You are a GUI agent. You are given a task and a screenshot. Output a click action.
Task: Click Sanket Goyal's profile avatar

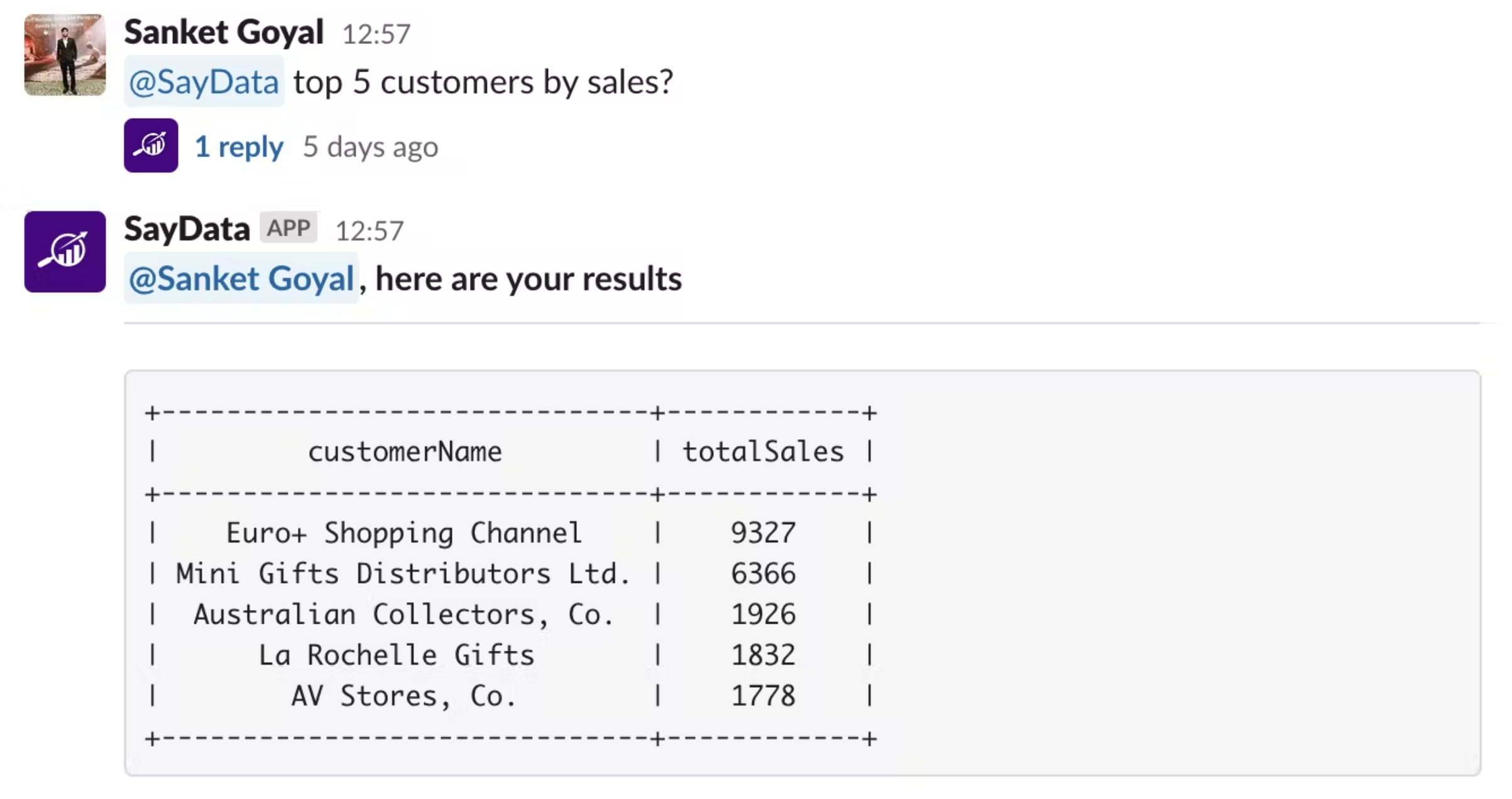tap(65, 55)
